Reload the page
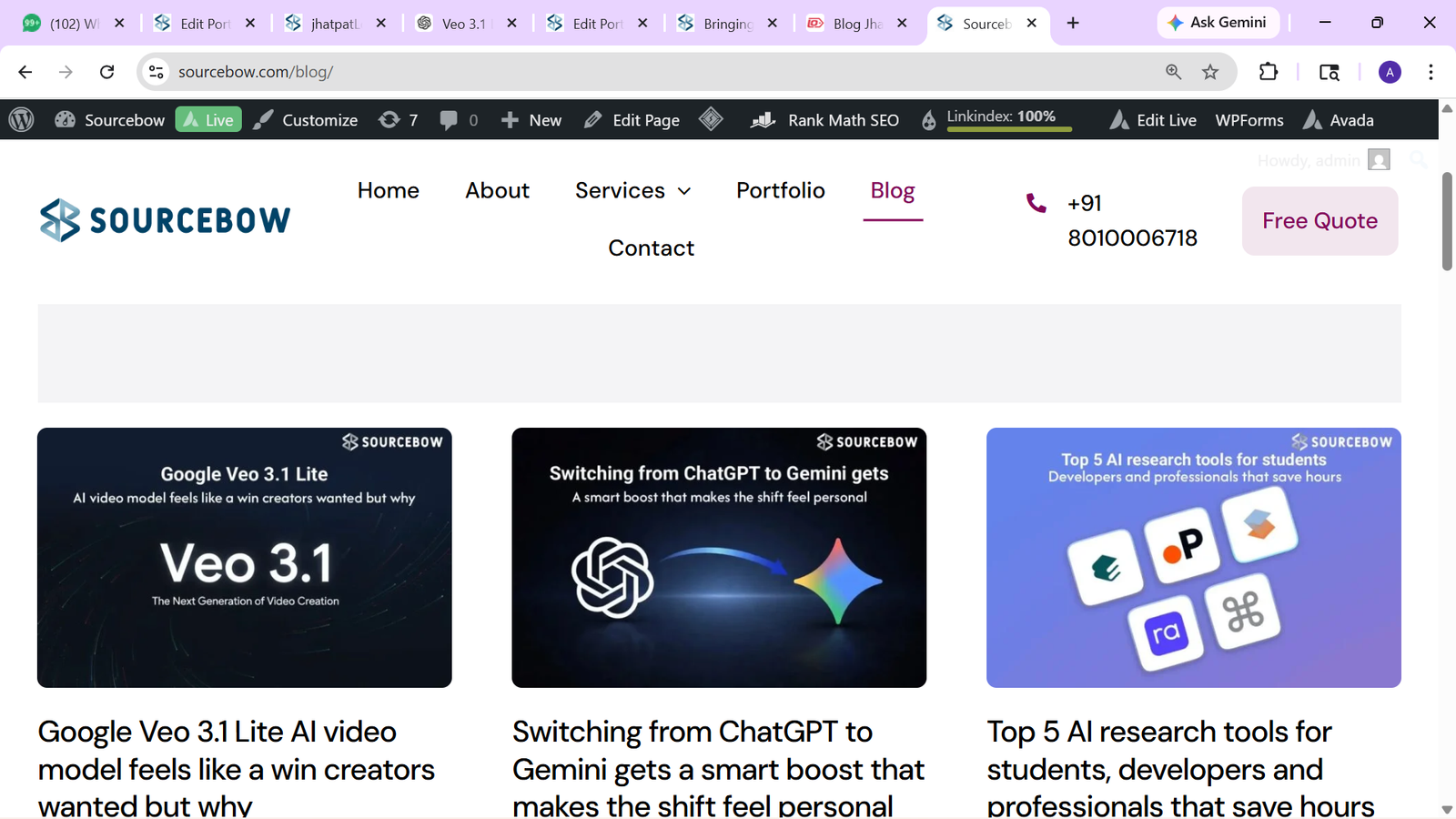This screenshot has height=819, width=1456. [x=106, y=72]
